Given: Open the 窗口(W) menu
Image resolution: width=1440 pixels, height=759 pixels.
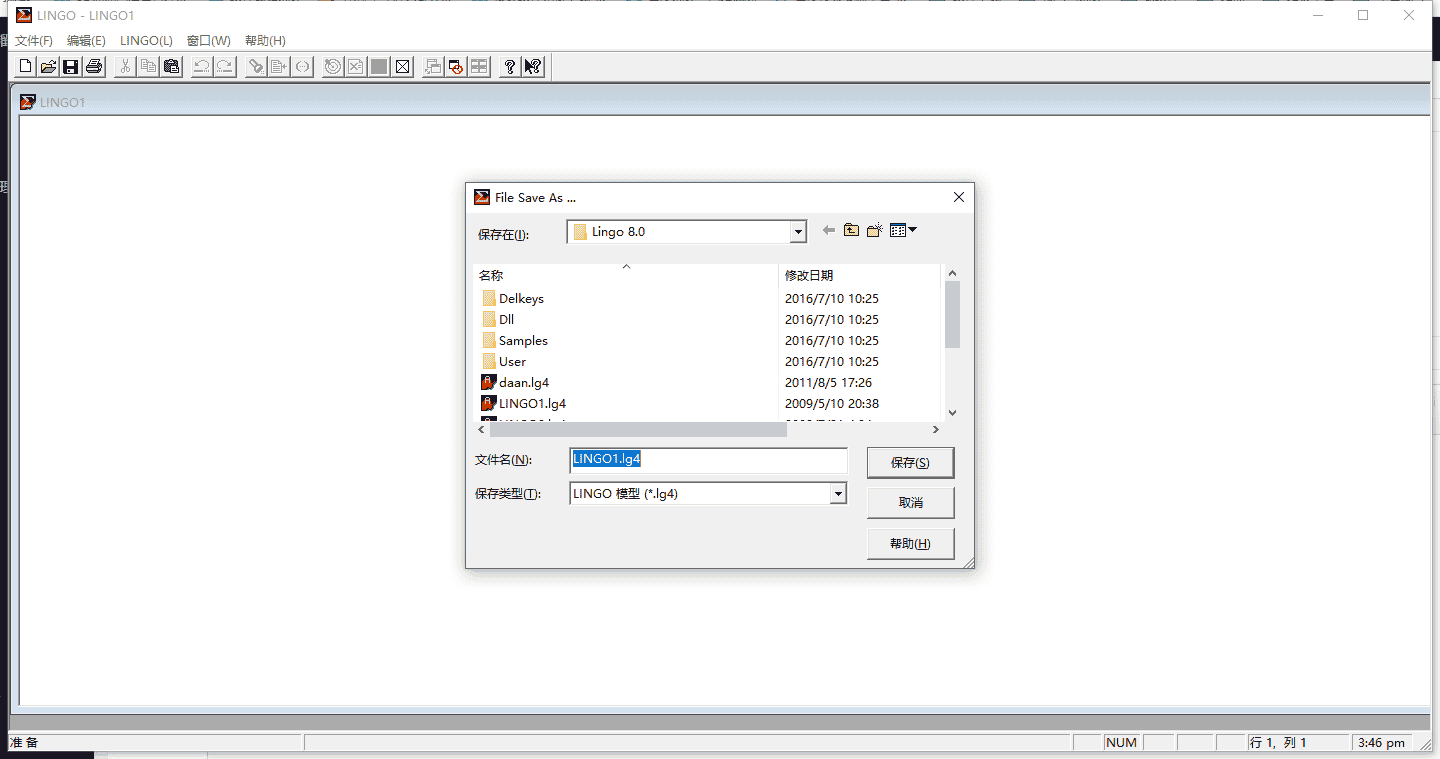Looking at the screenshot, I should click(x=208, y=41).
